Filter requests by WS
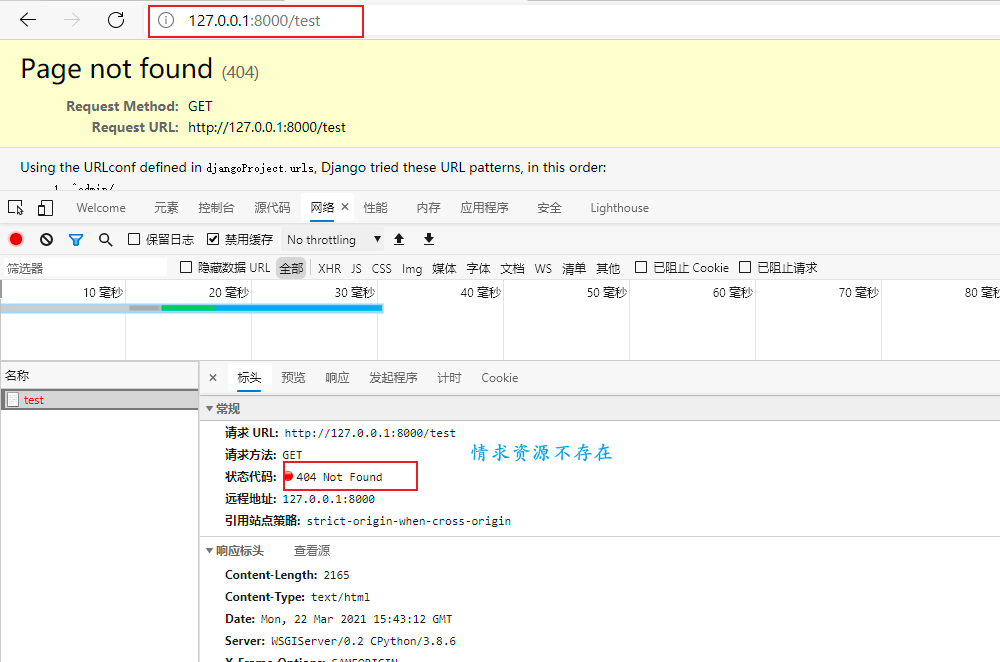This screenshot has width=1000, height=662. pos(543,268)
